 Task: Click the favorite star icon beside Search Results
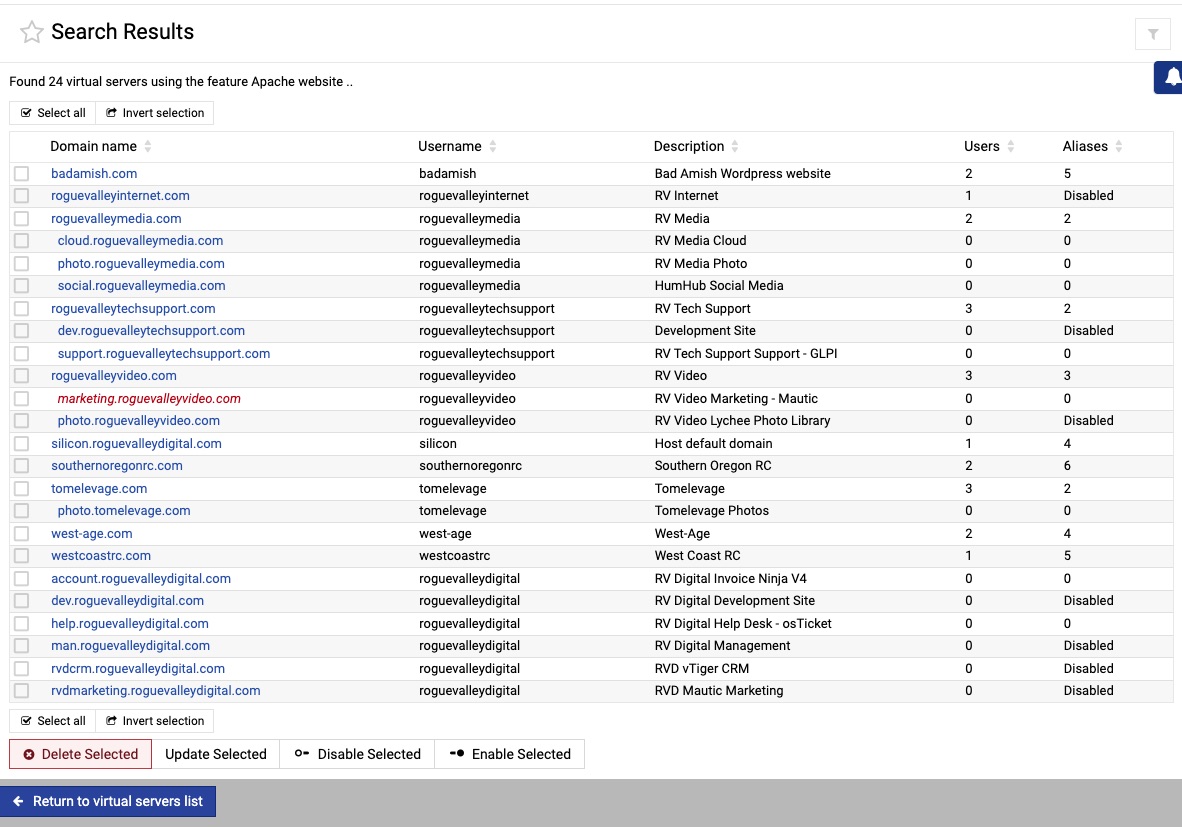[32, 32]
